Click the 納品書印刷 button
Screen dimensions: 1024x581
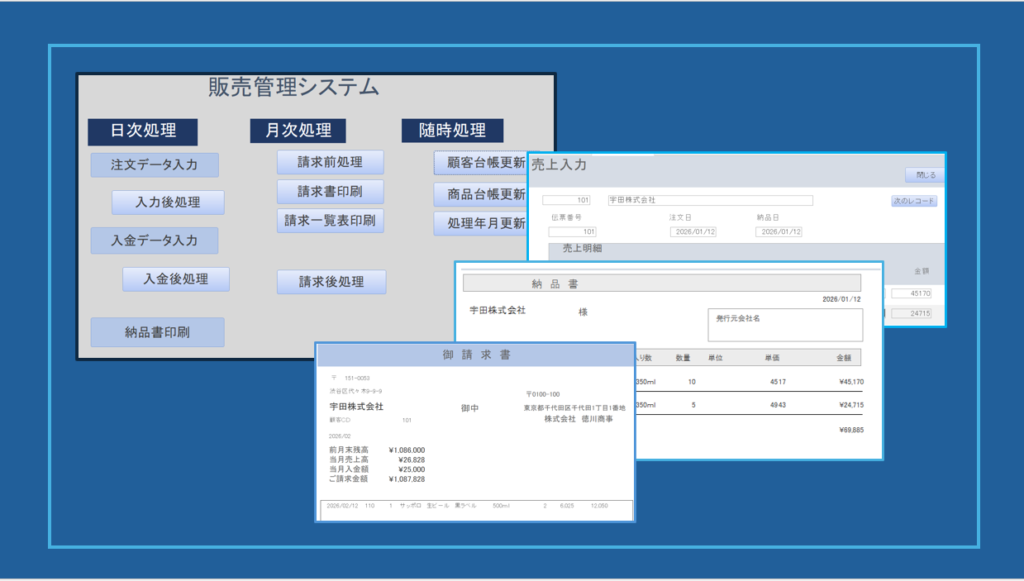tap(157, 332)
